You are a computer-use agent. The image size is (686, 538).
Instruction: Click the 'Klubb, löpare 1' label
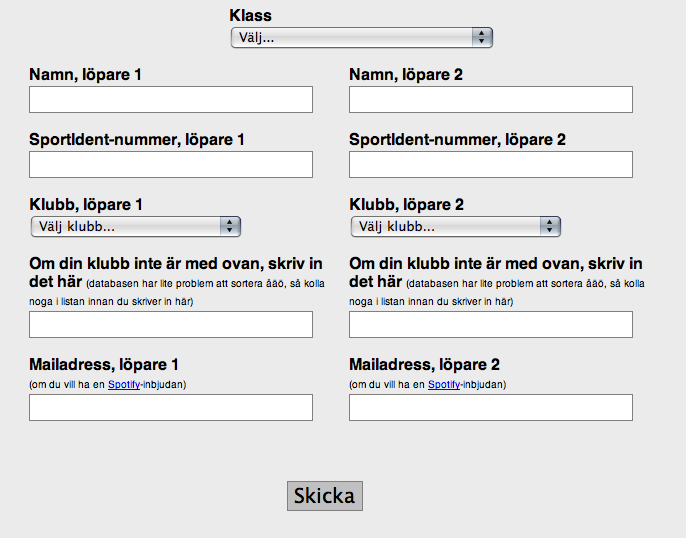click(86, 204)
